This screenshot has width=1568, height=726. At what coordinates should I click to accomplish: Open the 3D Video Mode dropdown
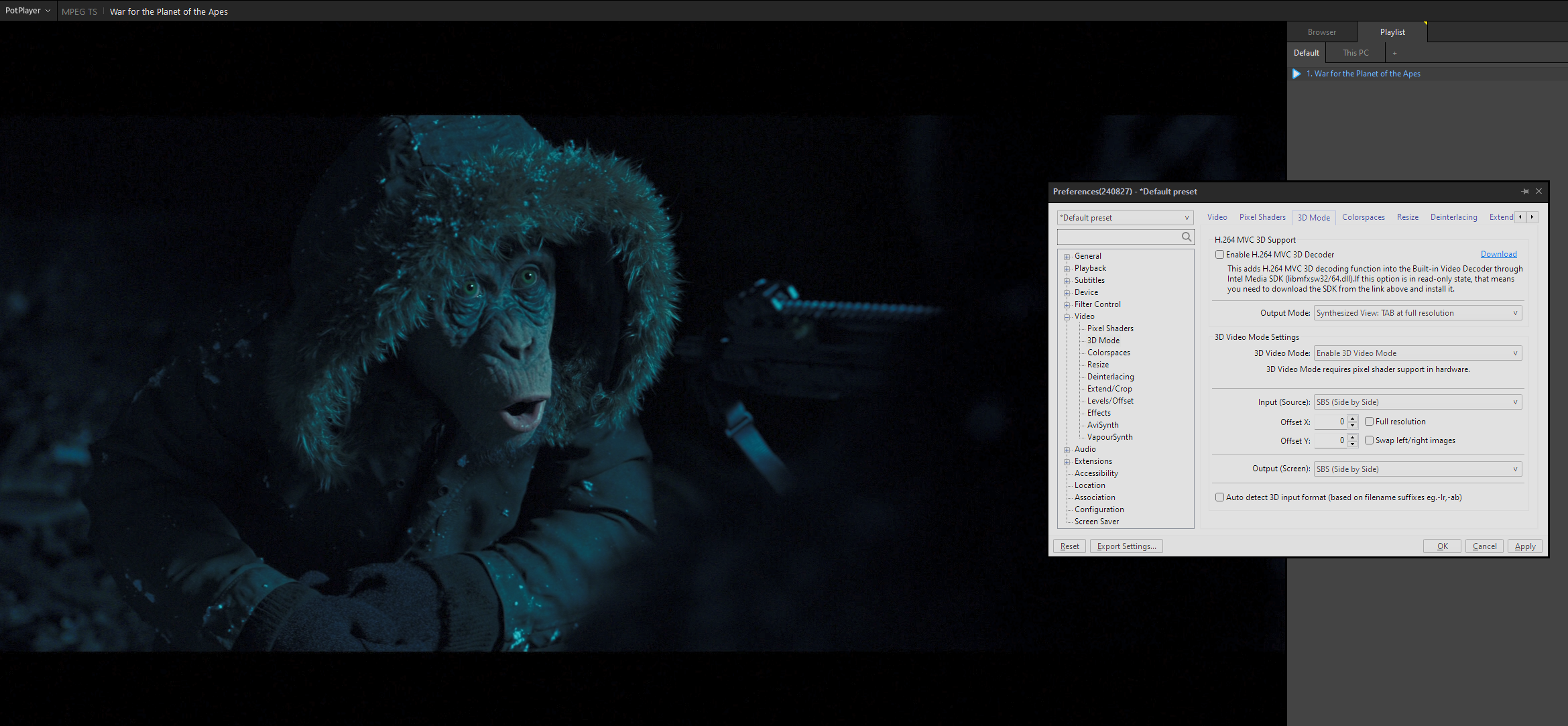tap(1417, 353)
